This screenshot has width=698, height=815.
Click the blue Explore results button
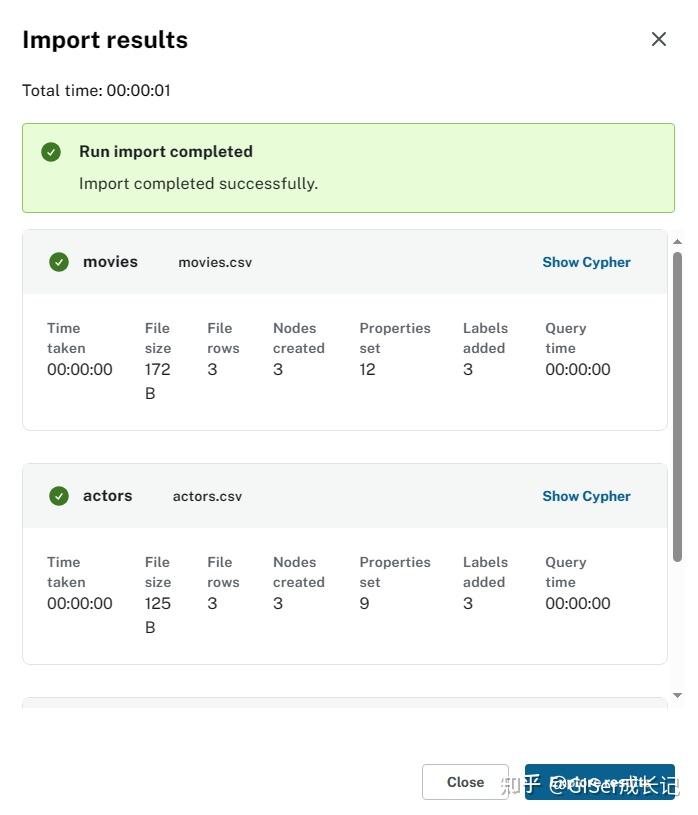[599, 782]
